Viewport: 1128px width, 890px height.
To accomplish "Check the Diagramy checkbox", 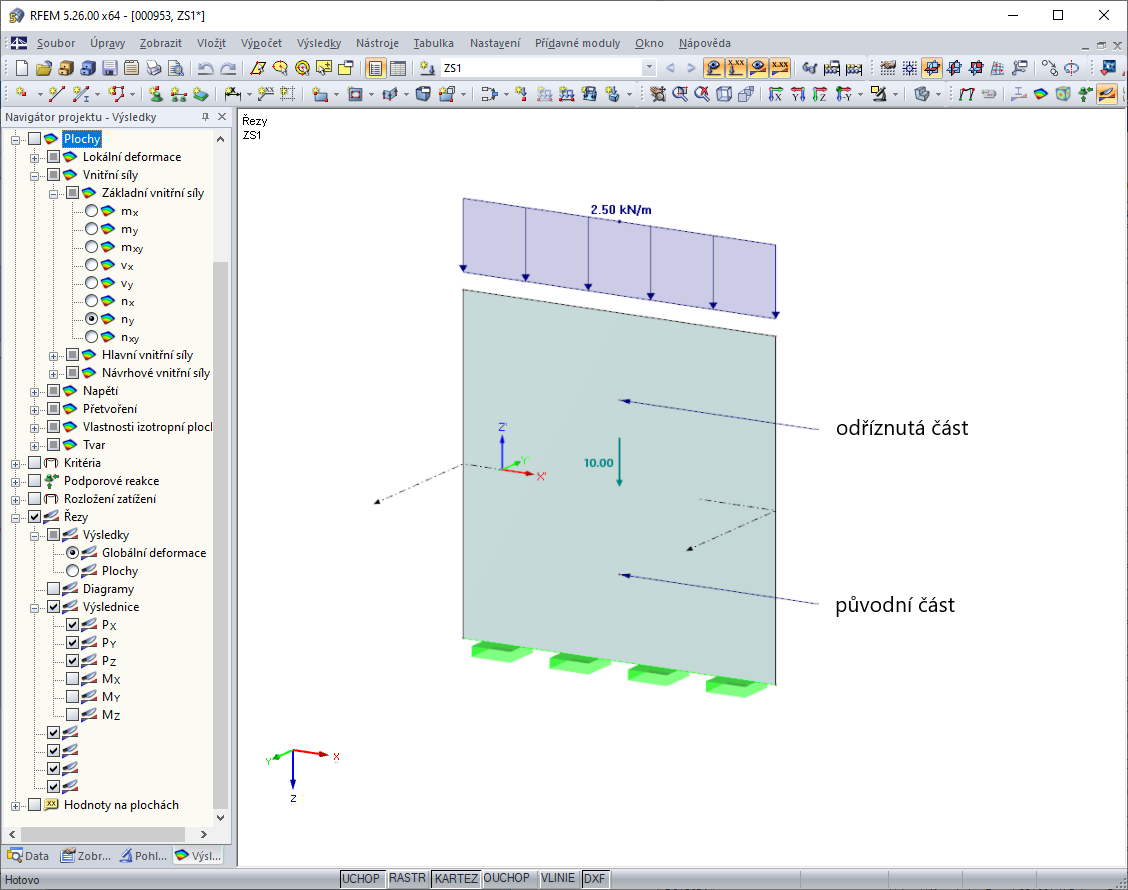I will [x=53, y=589].
